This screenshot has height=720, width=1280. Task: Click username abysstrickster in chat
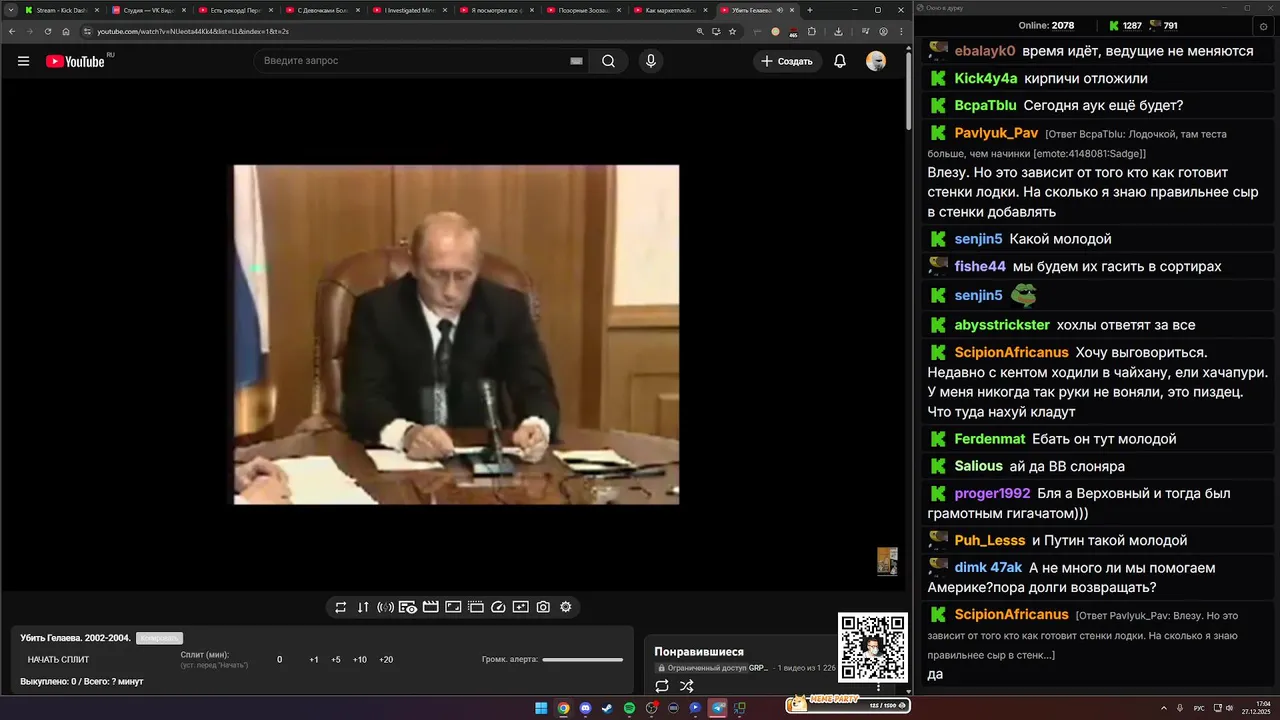(1002, 325)
